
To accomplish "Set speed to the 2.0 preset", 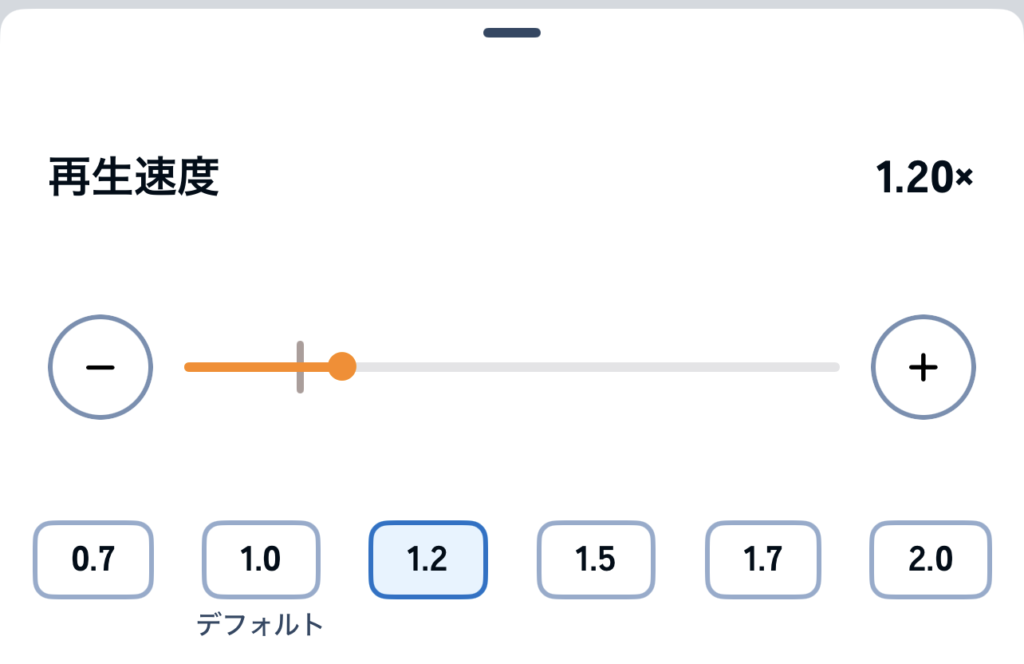I will pos(930,560).
